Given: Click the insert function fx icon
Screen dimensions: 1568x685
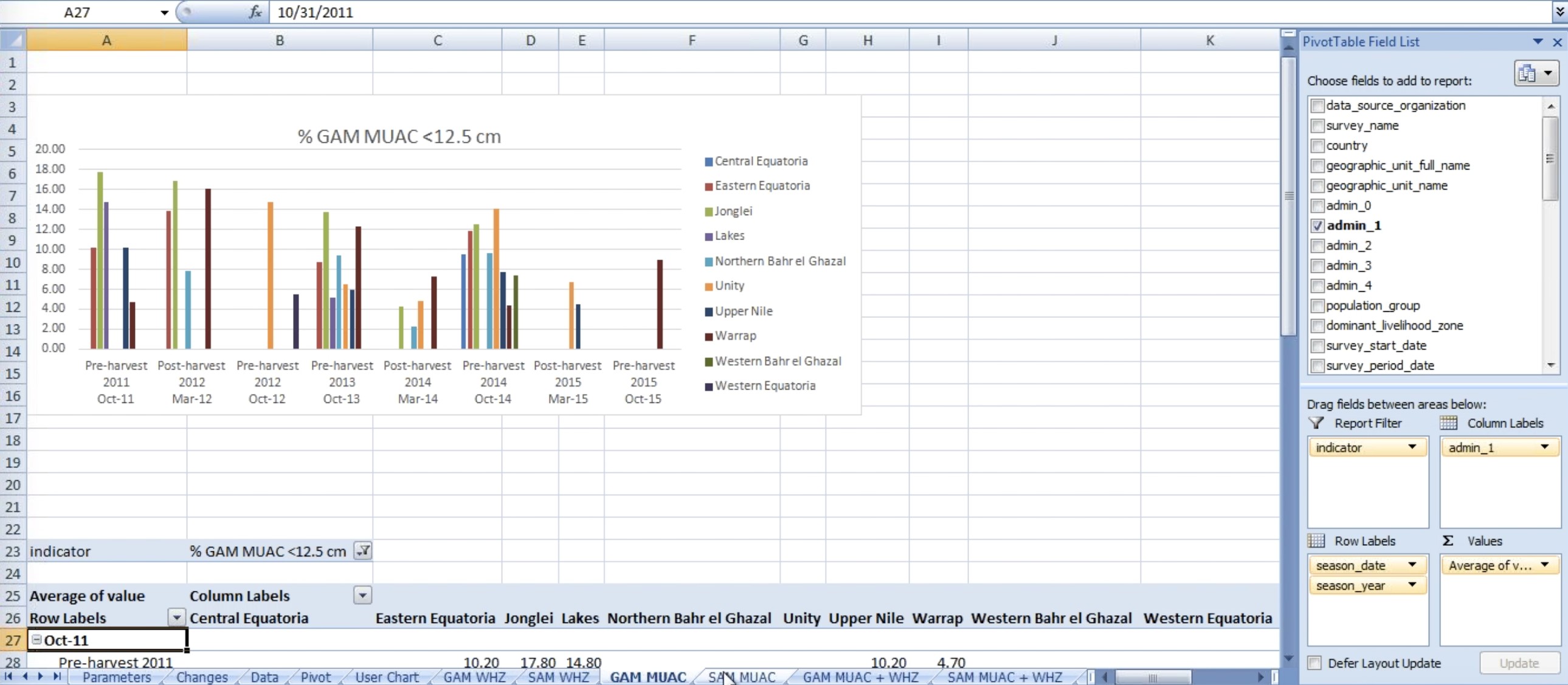Looking at the screenshot, I should (x=255, y=12).
